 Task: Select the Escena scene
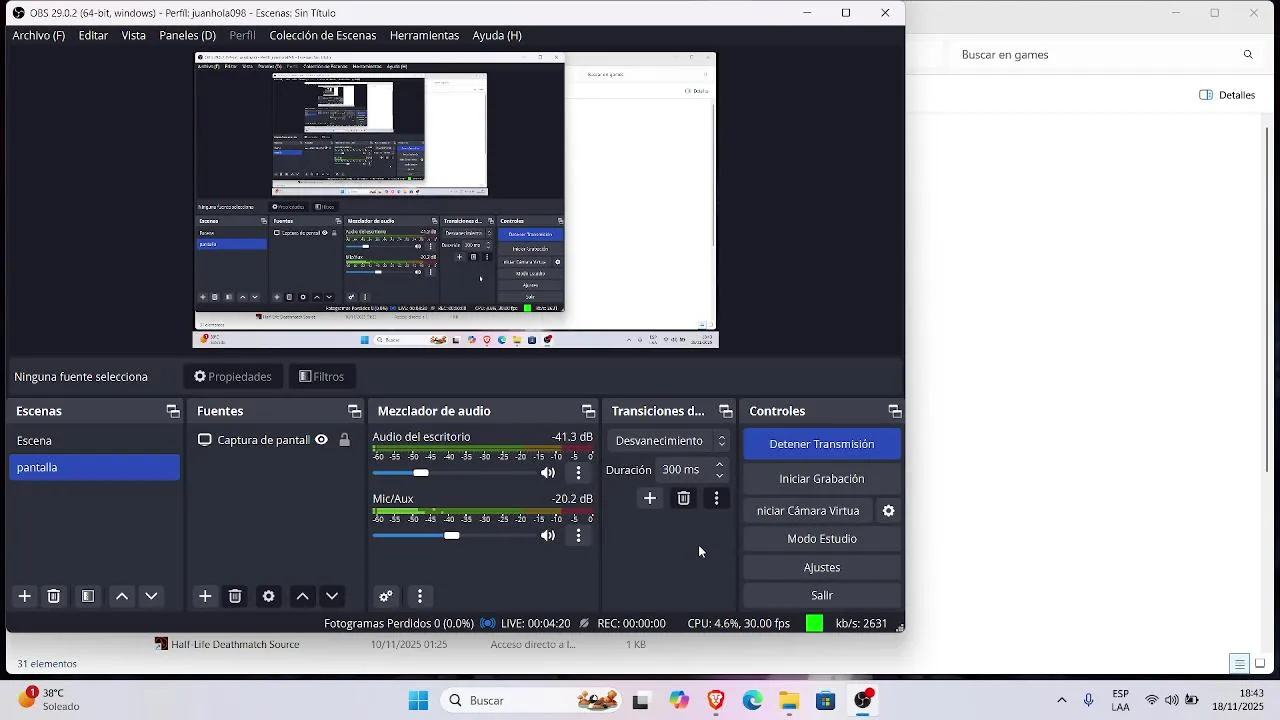pyautogui.click(x=95, y=441)
